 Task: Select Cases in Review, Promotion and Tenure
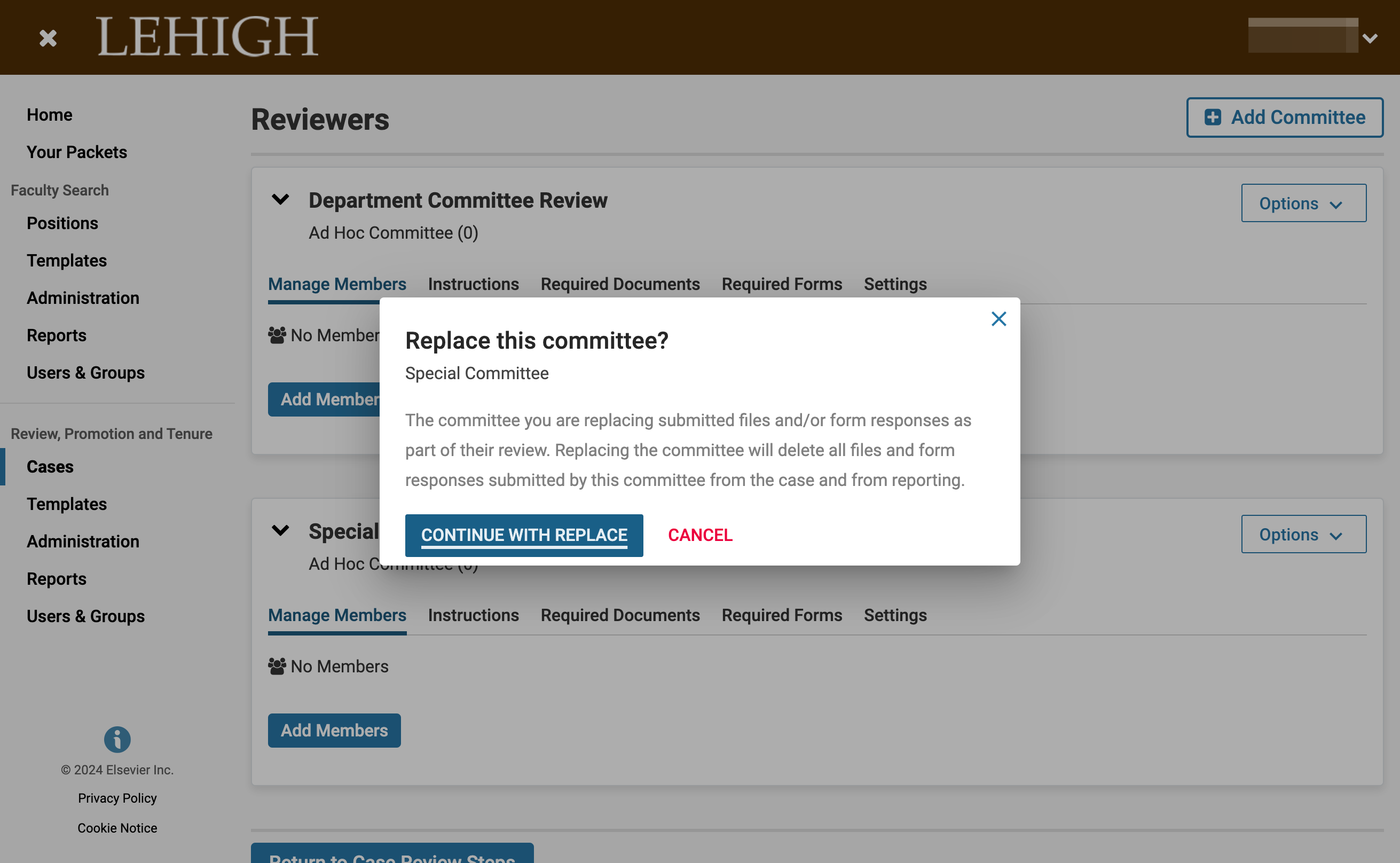[50, 467]
